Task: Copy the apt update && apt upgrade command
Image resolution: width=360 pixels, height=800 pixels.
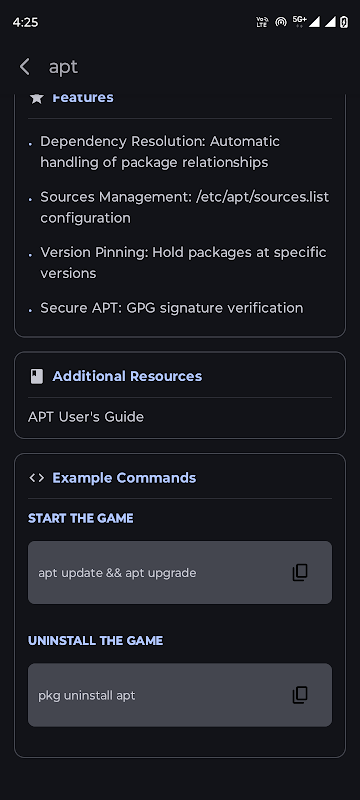Action: click(300, 572)
